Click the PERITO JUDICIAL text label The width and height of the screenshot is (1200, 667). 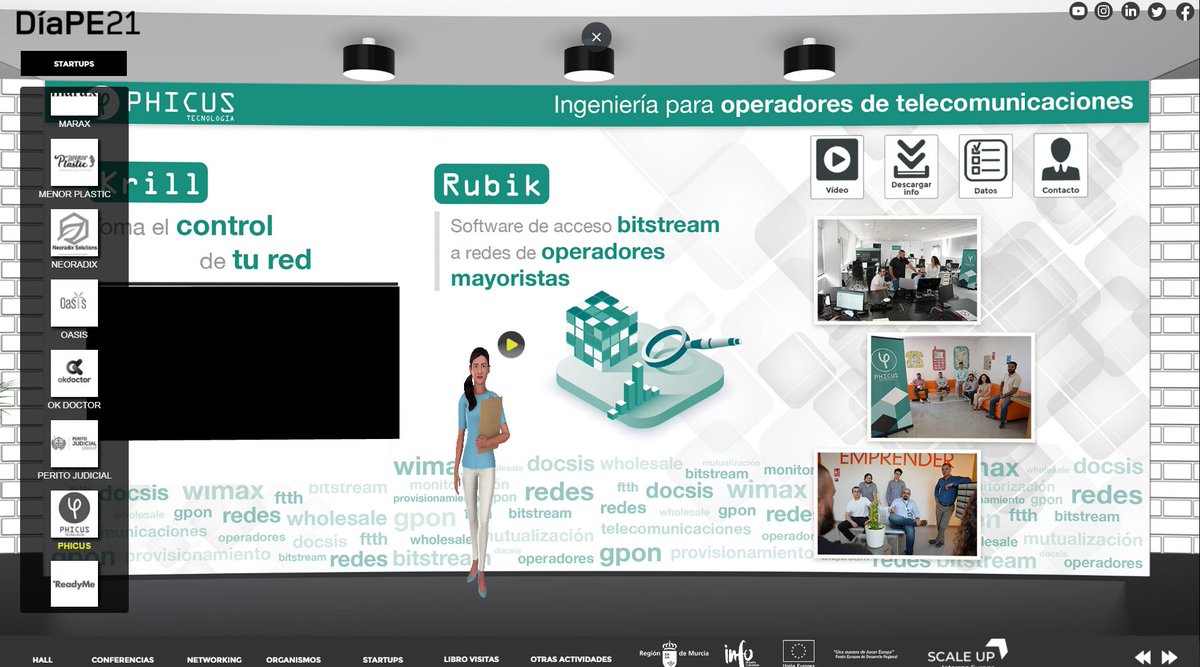tap(74, 475)
